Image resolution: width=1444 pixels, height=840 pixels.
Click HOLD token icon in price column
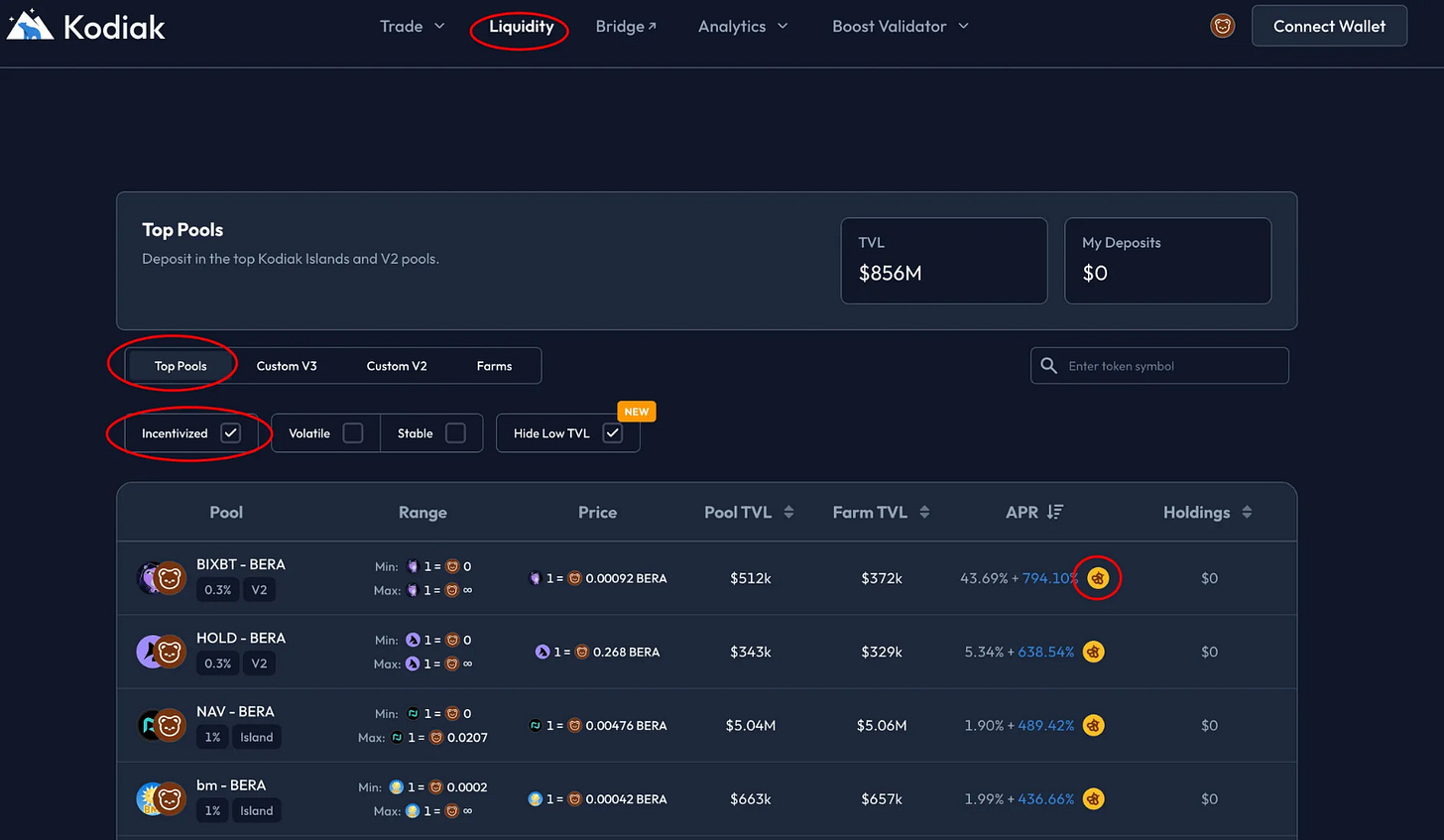click(x=542, y=652)
